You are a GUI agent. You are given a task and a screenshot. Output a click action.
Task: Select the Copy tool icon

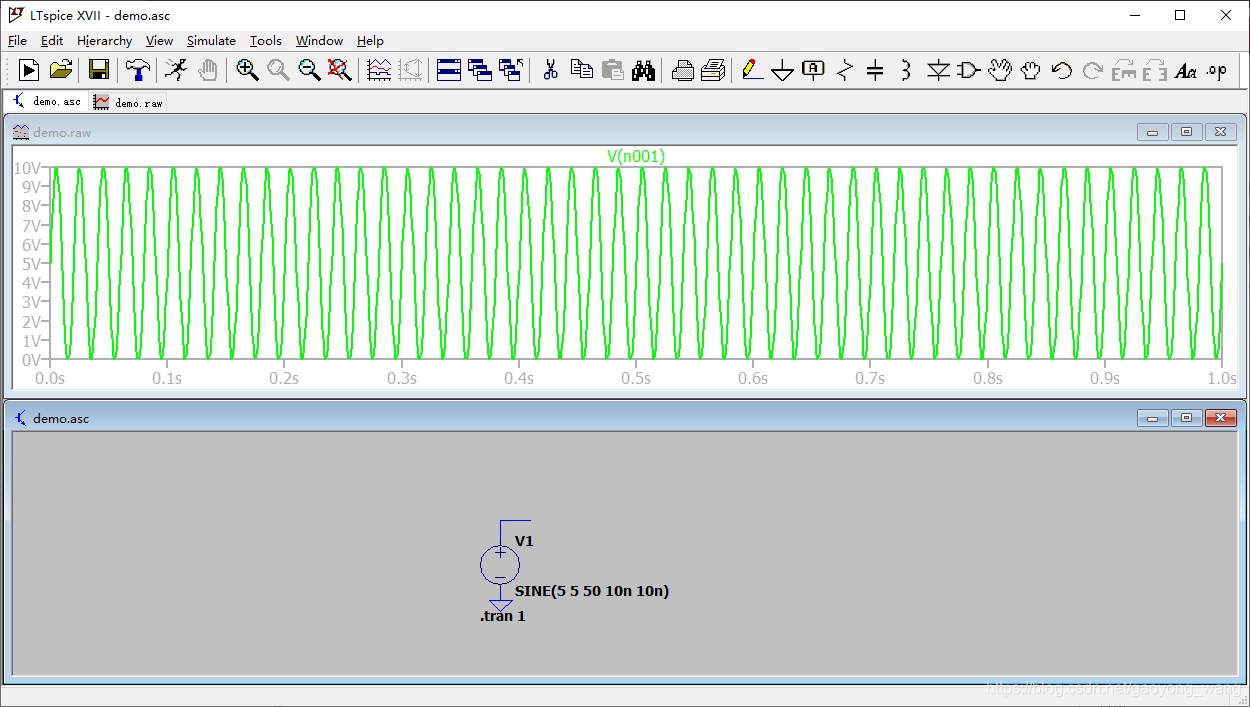(x=581, y=69)
